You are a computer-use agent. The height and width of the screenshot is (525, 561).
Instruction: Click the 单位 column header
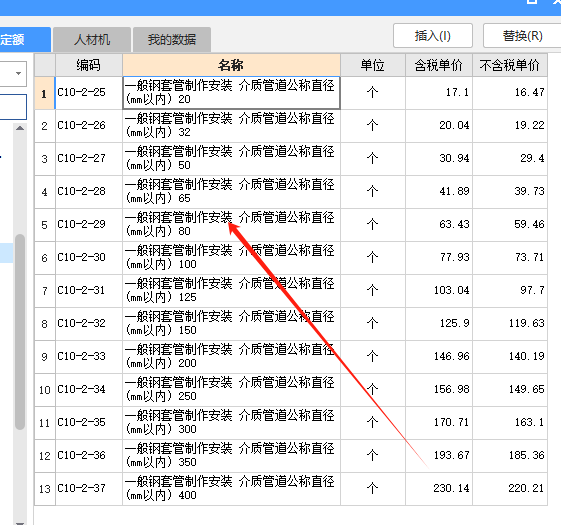click(372, 65)
